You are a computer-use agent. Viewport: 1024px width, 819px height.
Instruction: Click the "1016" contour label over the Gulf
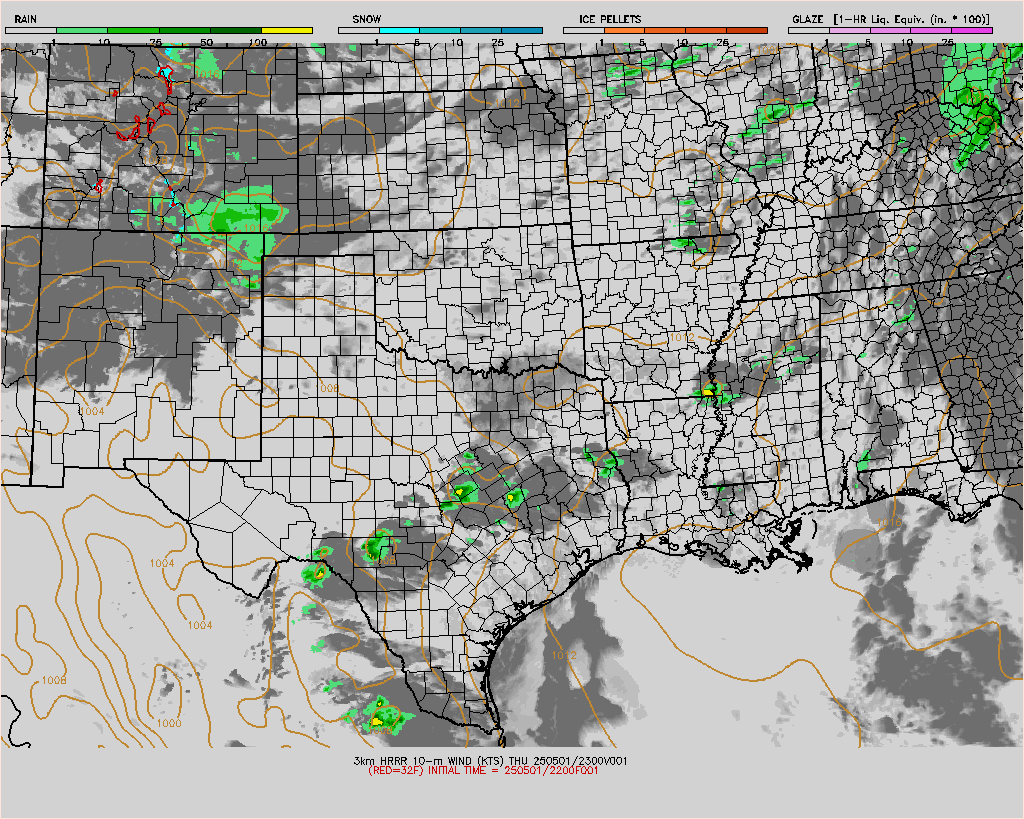(x=888, y=522)
